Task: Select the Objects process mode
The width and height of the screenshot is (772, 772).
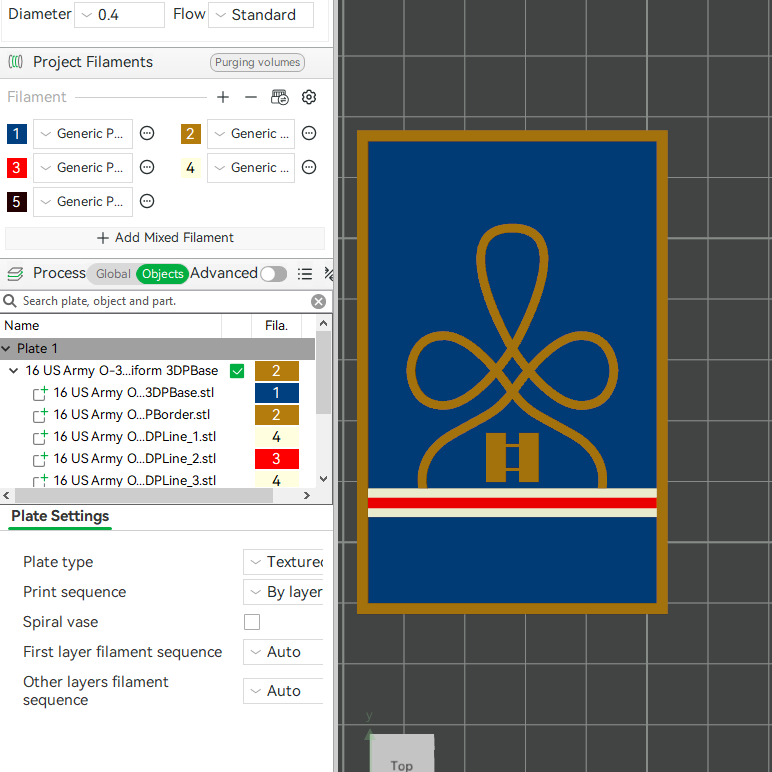Action: [162, 274]
